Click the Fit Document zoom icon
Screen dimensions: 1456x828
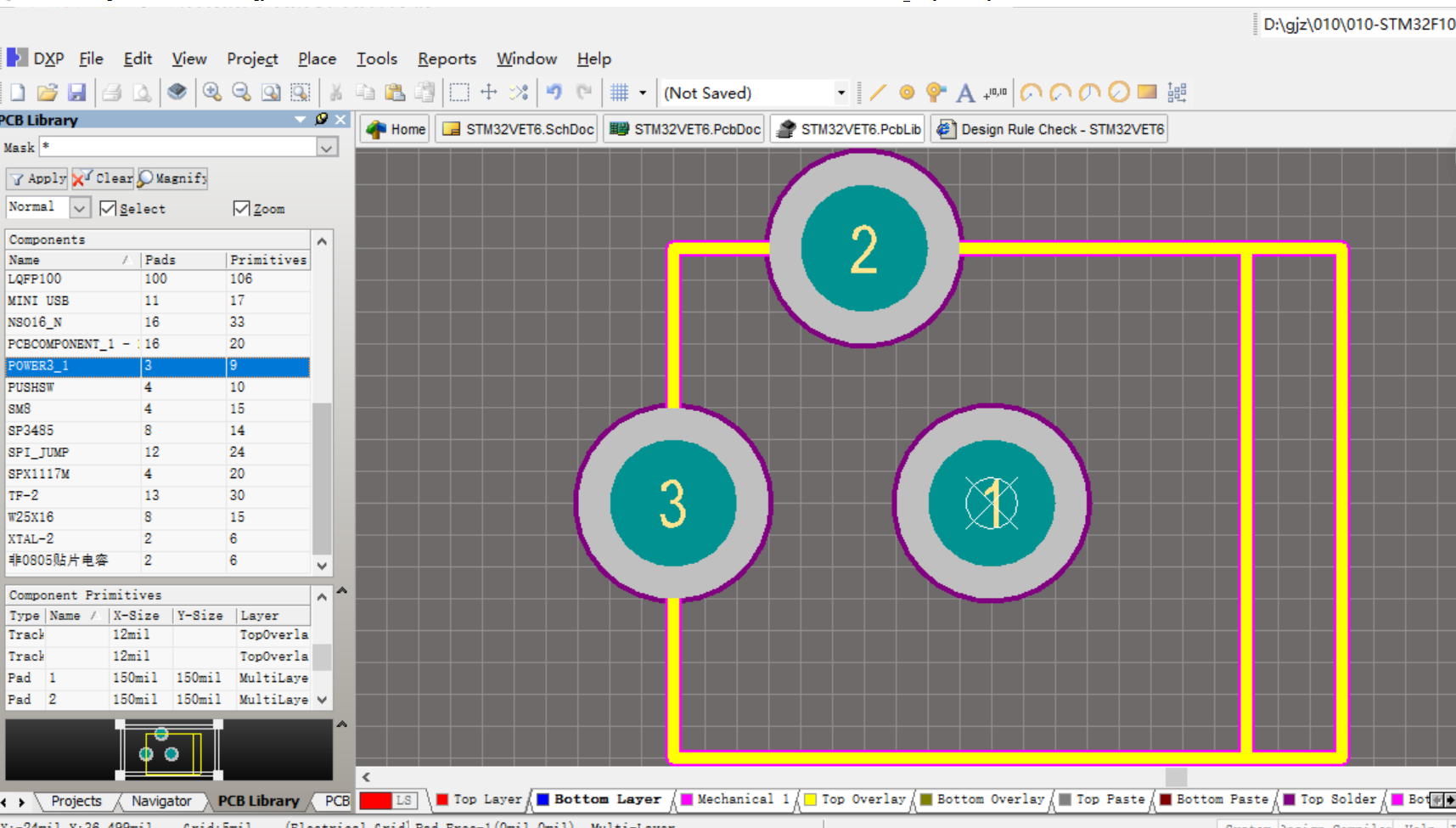[x=271, y=93]
